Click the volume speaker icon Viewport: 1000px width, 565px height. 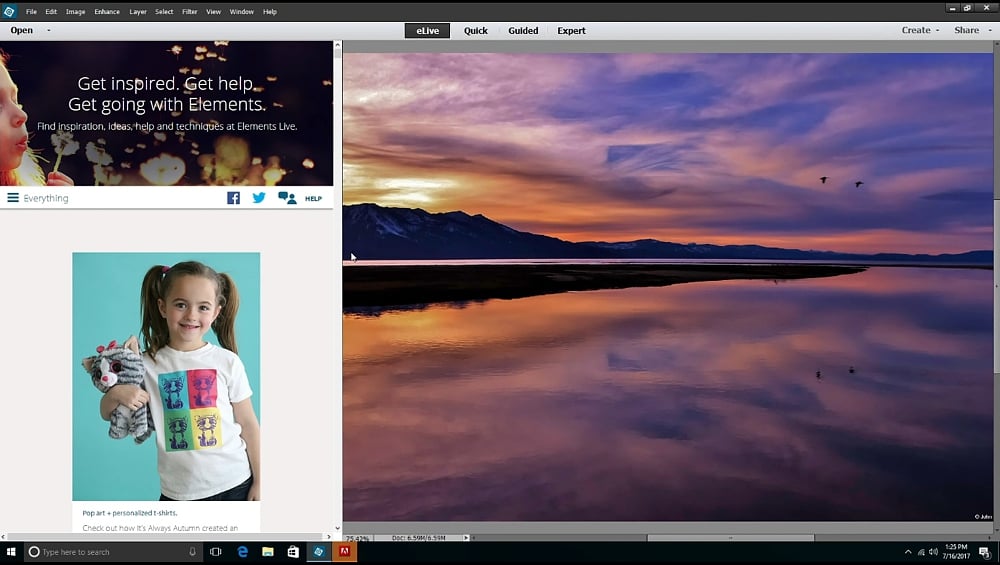(x=933, y=552)
